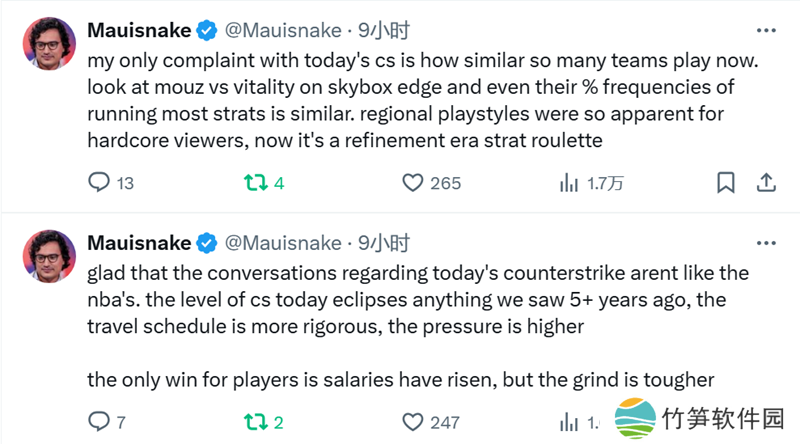
Task: Retweet the first Mauisnake tweet
Action: 254,182
